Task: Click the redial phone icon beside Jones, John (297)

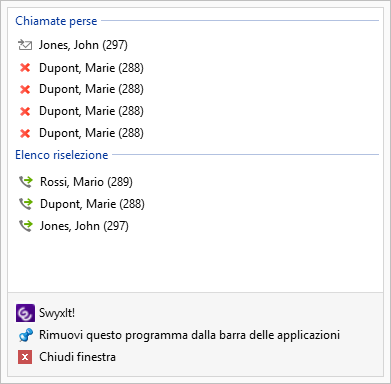Action: click(x=25, y=226)
